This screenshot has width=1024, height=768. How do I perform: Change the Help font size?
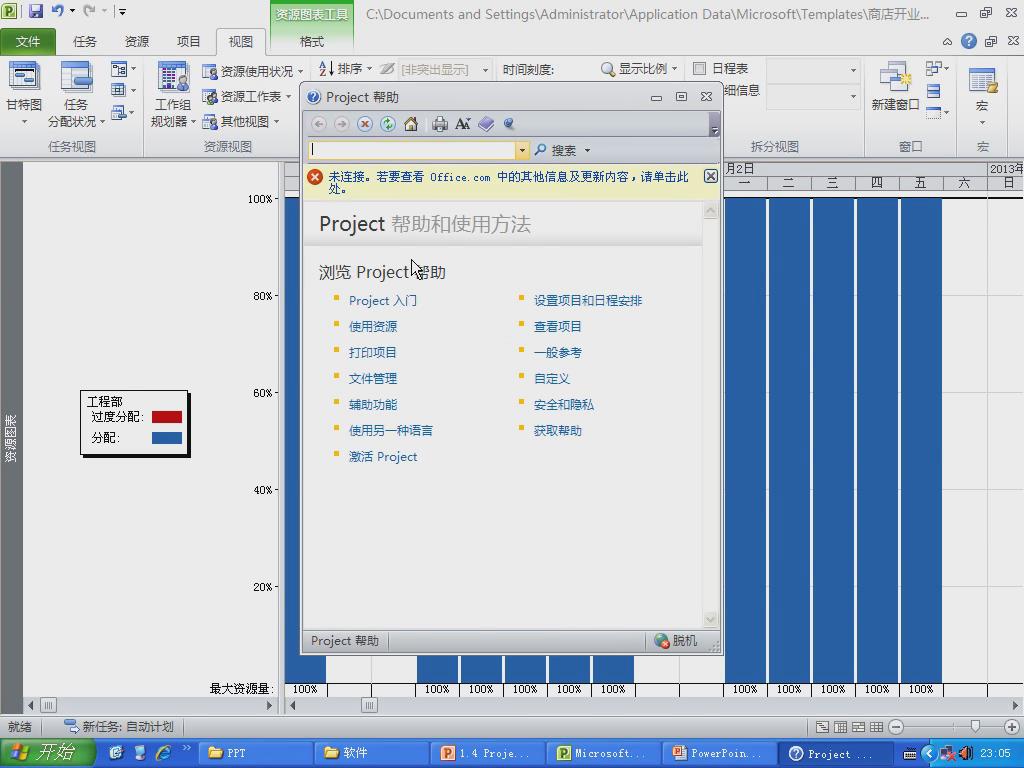(462, 124)
